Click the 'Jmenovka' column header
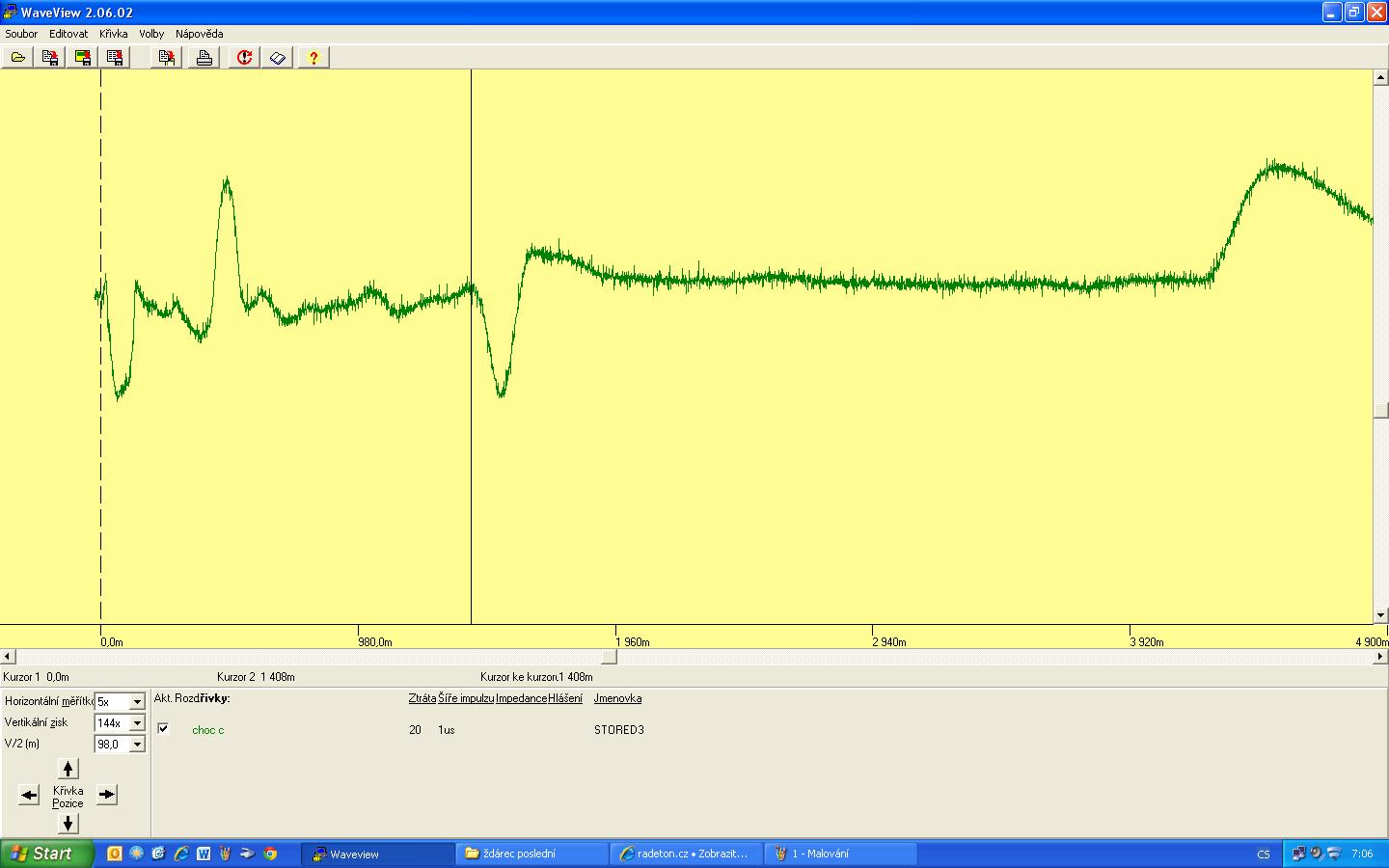This screenshot has width=1389, height=868. click(x=617, y=698)
